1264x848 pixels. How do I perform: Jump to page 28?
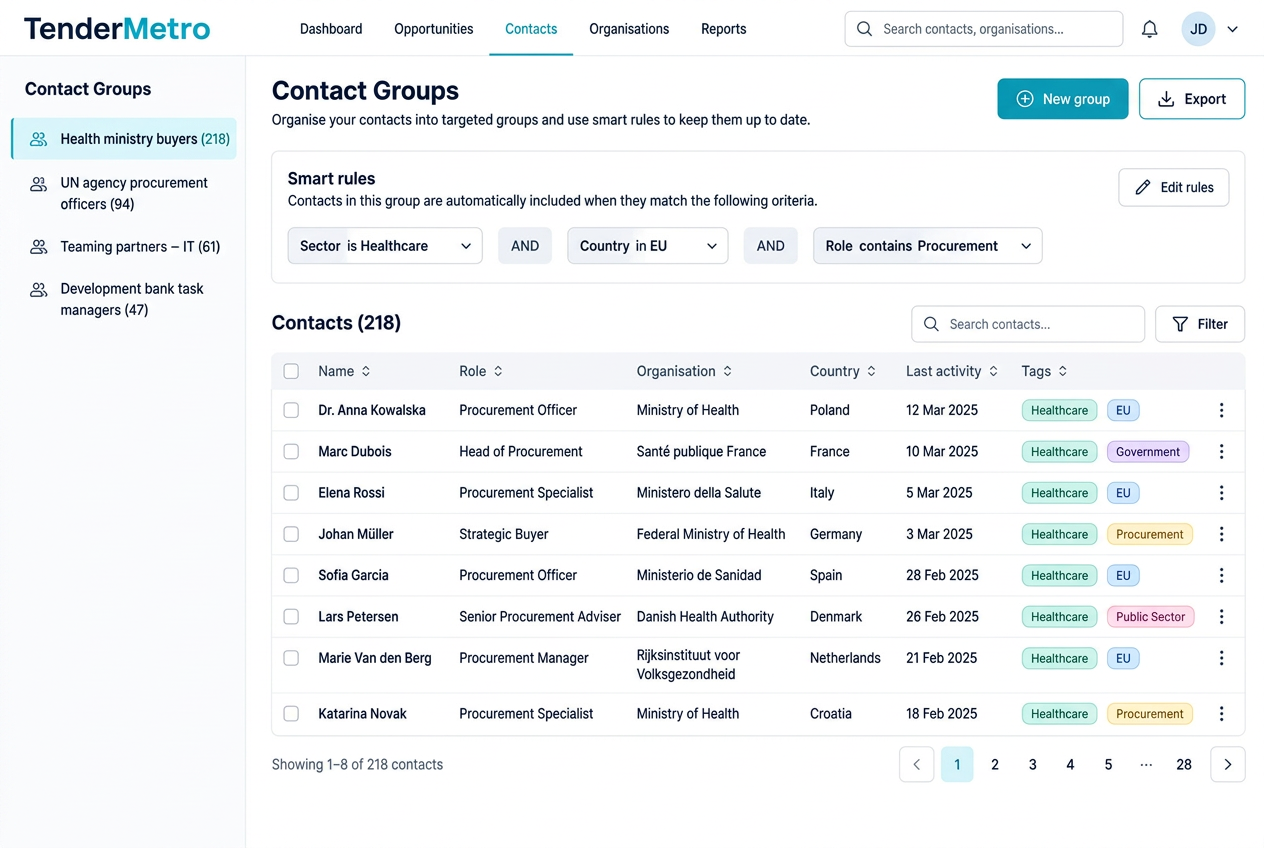click(x=1184, y=764)
